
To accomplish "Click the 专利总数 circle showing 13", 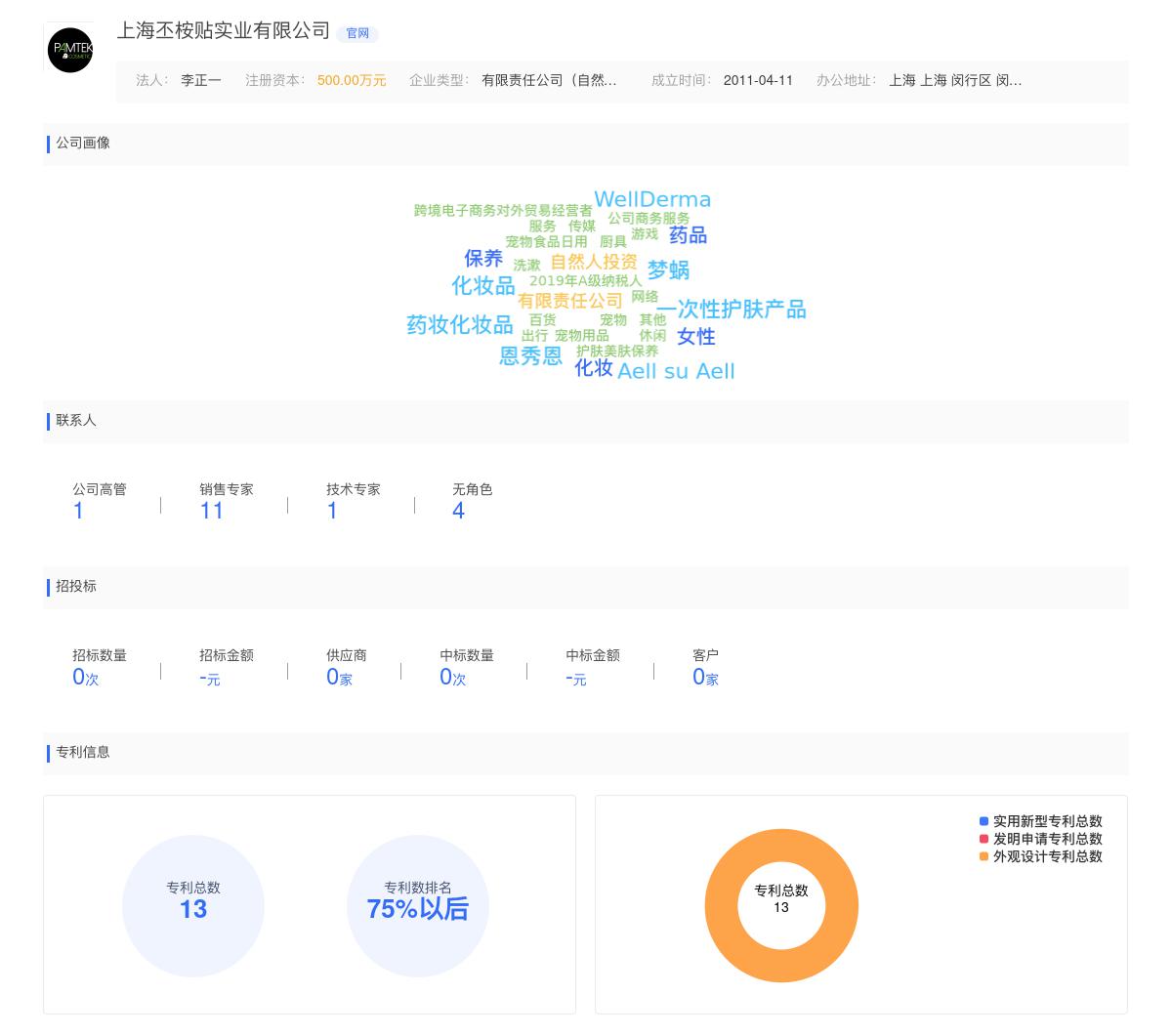I will (193, 906).
